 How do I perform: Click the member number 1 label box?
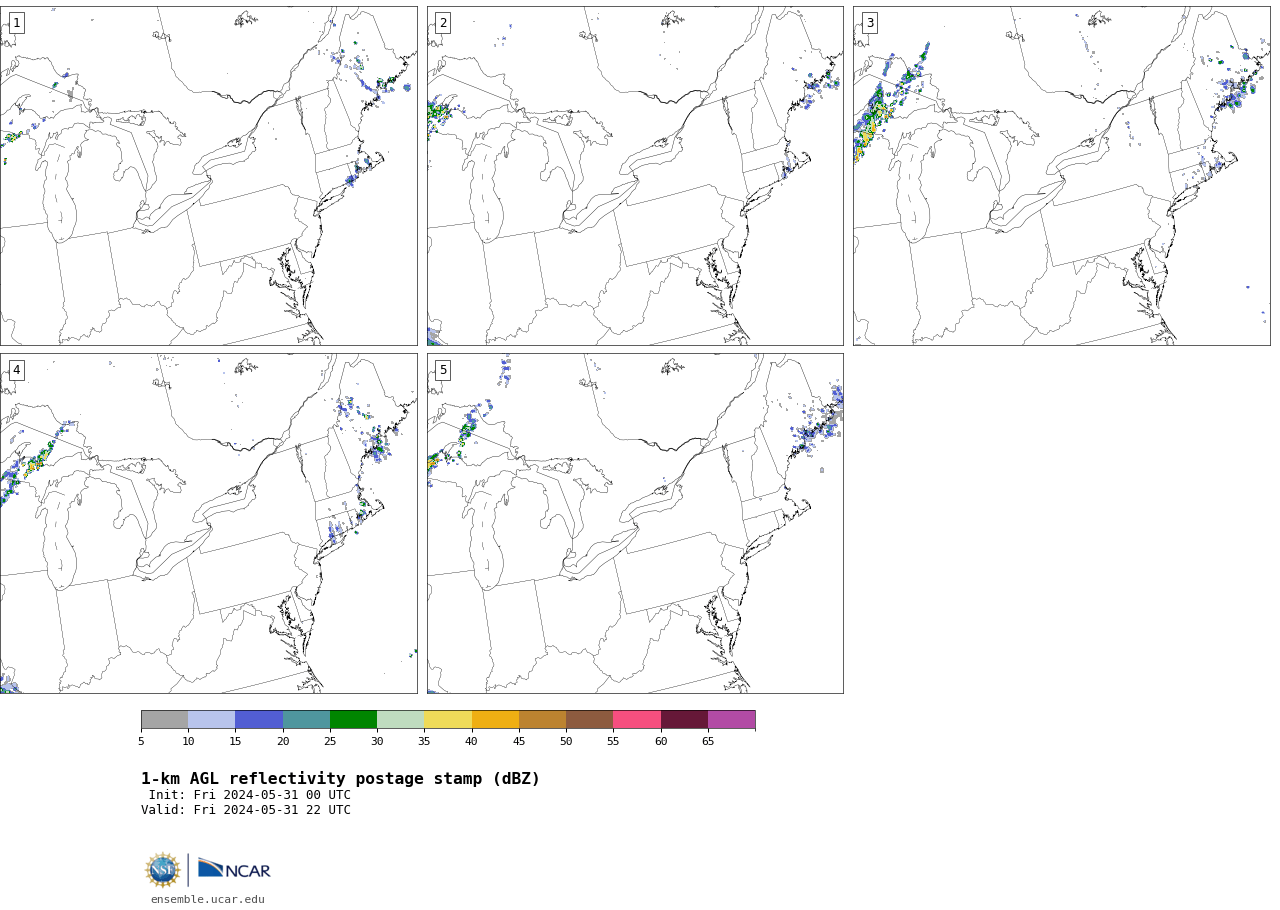[x=16, y=23]
